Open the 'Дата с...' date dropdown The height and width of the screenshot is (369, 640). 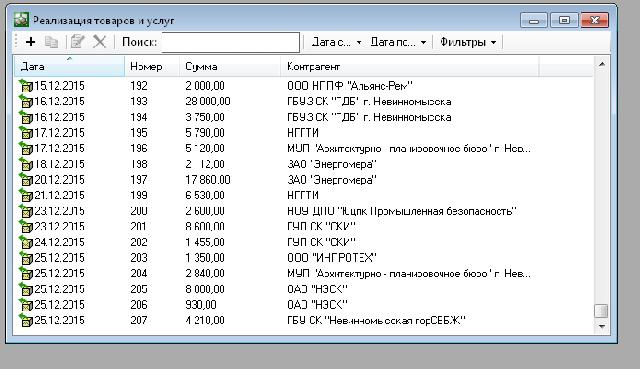click(x=336, y=42)
